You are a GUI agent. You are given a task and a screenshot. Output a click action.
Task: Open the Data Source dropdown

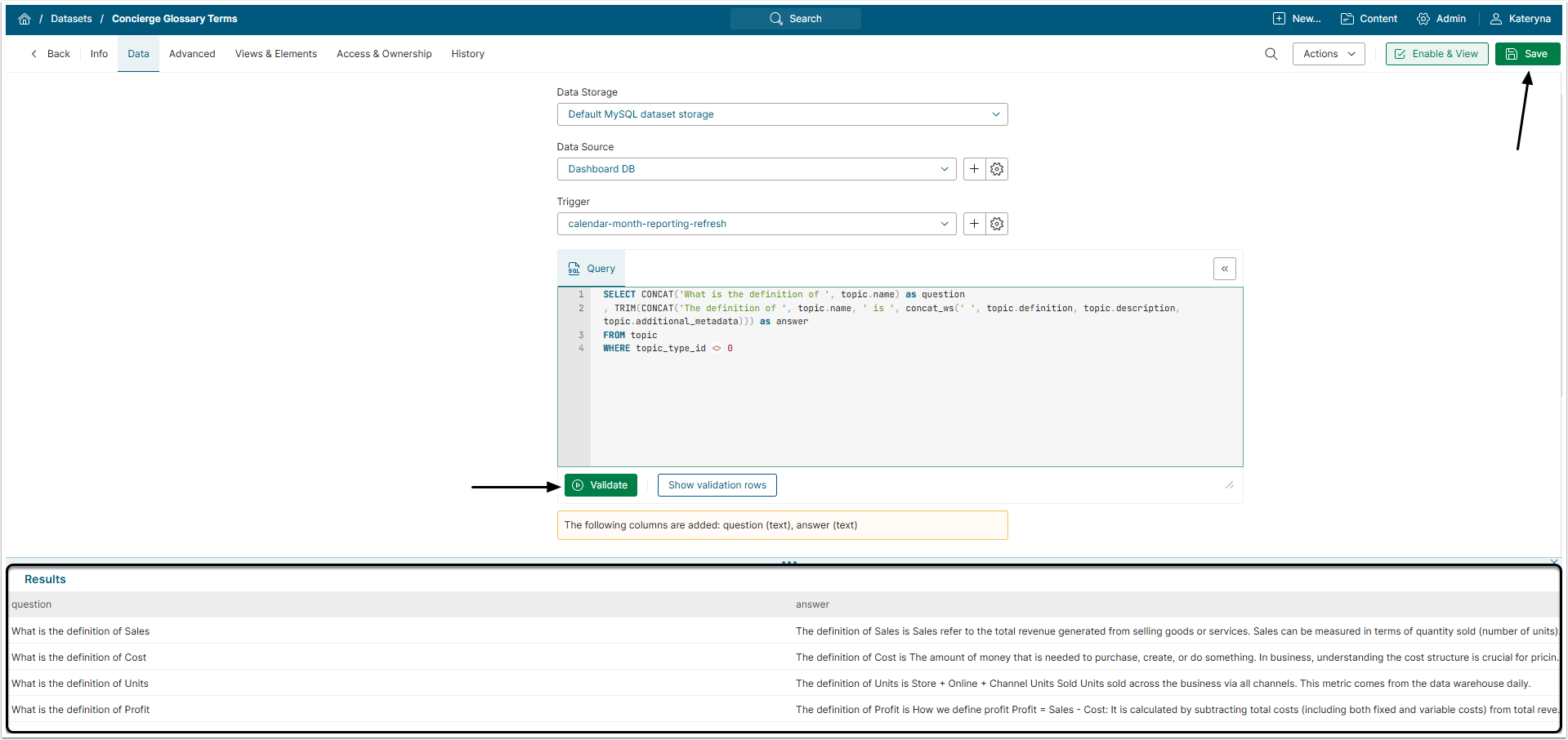(756, 169)
